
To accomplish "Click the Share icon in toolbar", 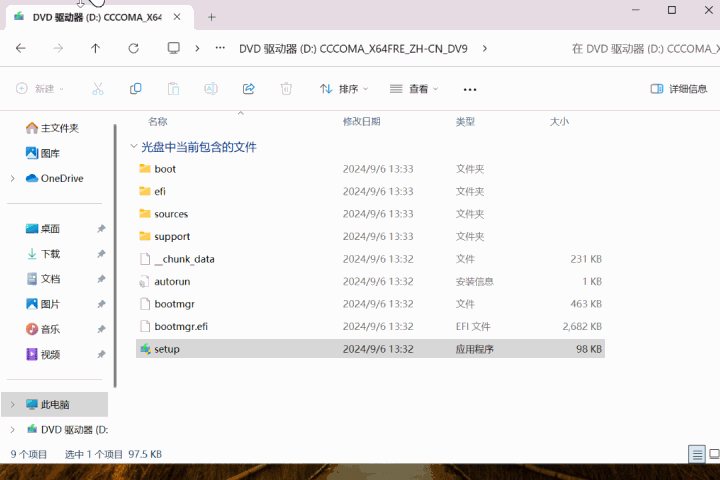I will tap(248, 89).
